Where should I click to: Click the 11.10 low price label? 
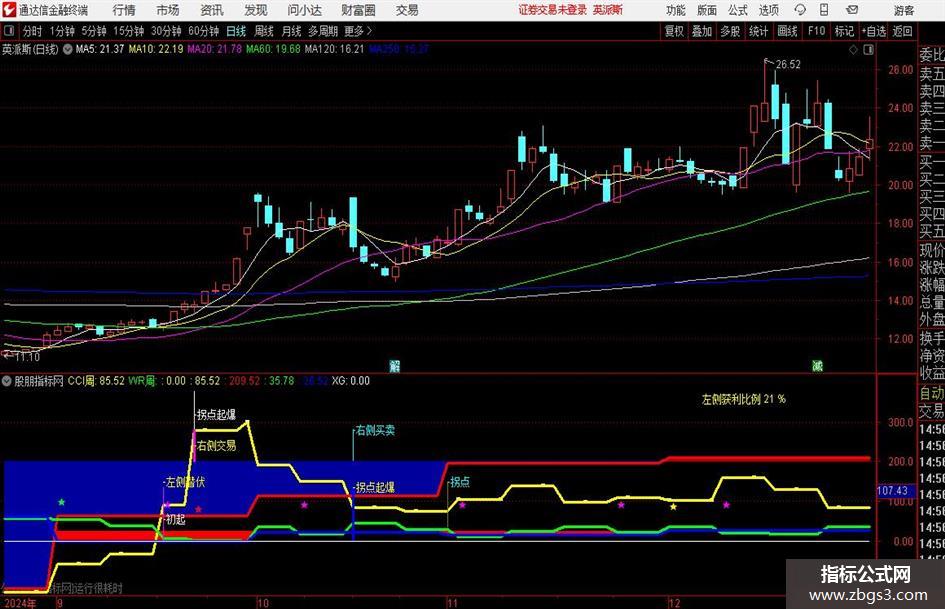[x=27, y=356]
